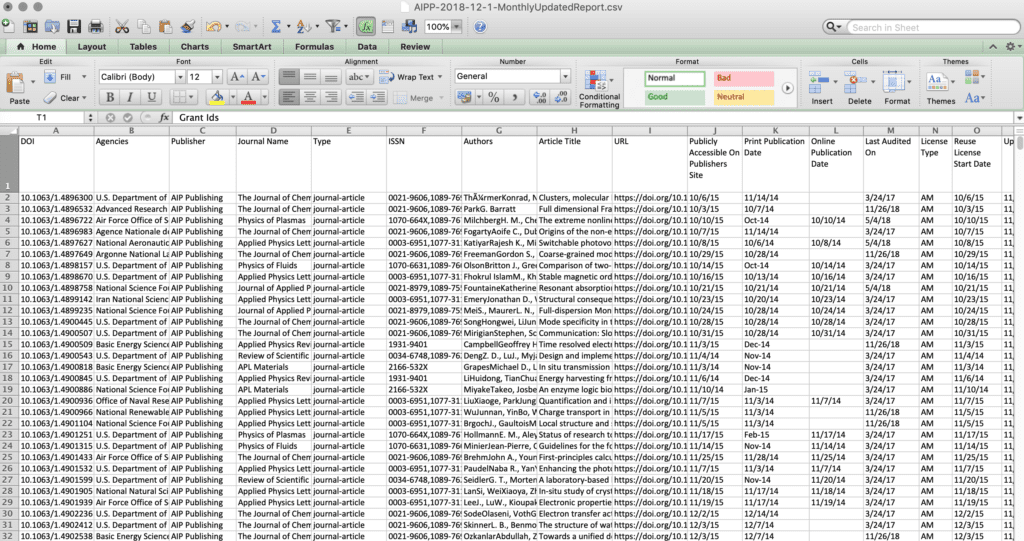Click the Format cells button
Viewport: 1024px width, 541px height.
(x=897, y=88)
